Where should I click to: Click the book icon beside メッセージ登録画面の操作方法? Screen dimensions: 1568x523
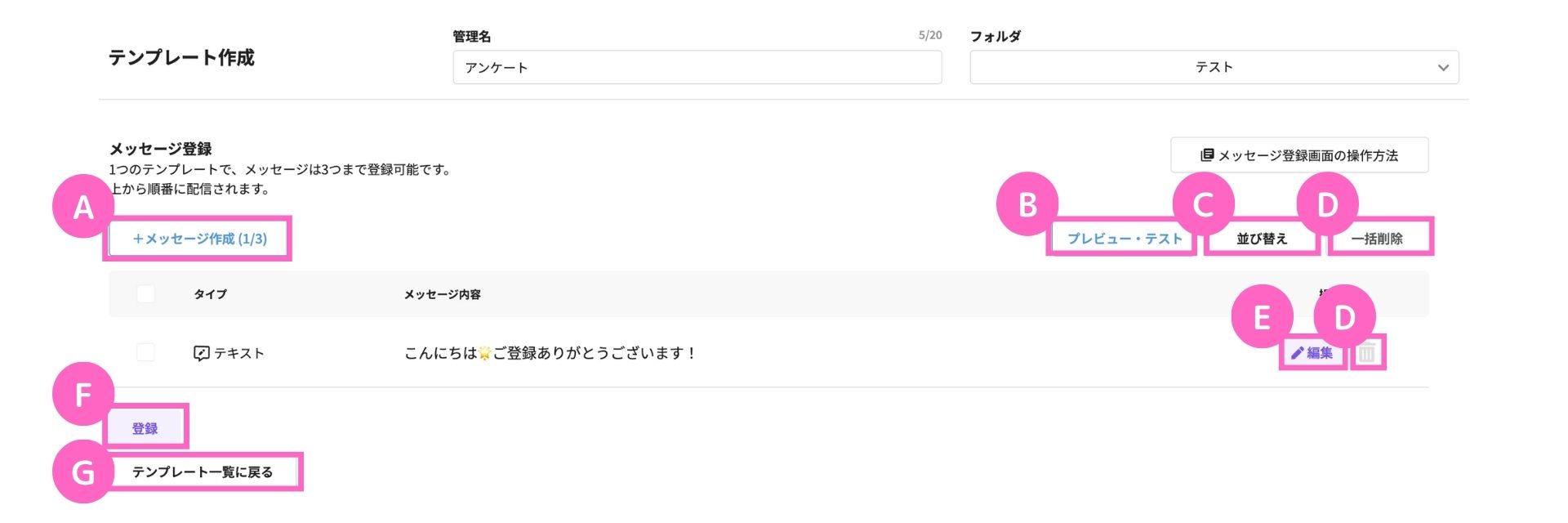coord(1207,155)
